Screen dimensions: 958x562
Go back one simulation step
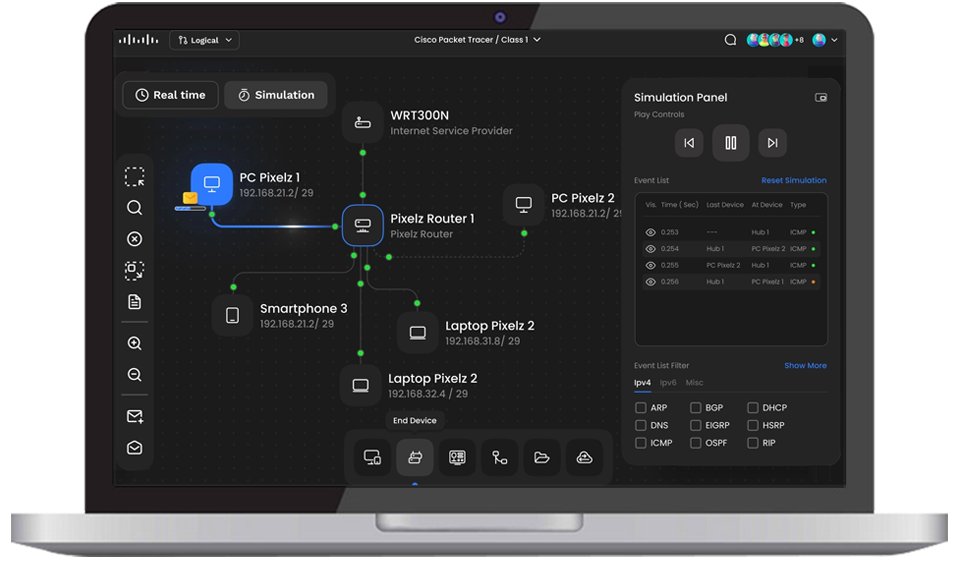(689, 143)
